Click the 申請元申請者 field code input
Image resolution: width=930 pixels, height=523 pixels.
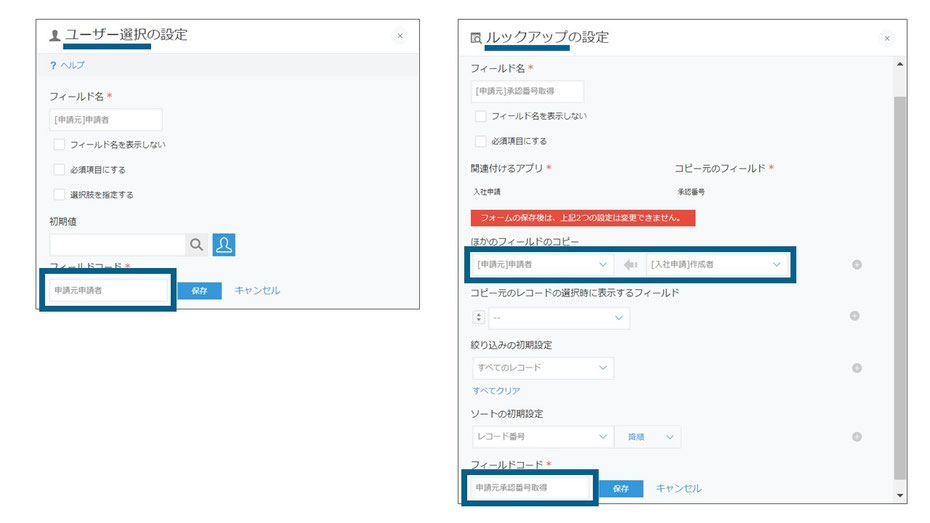coord(108,290)
